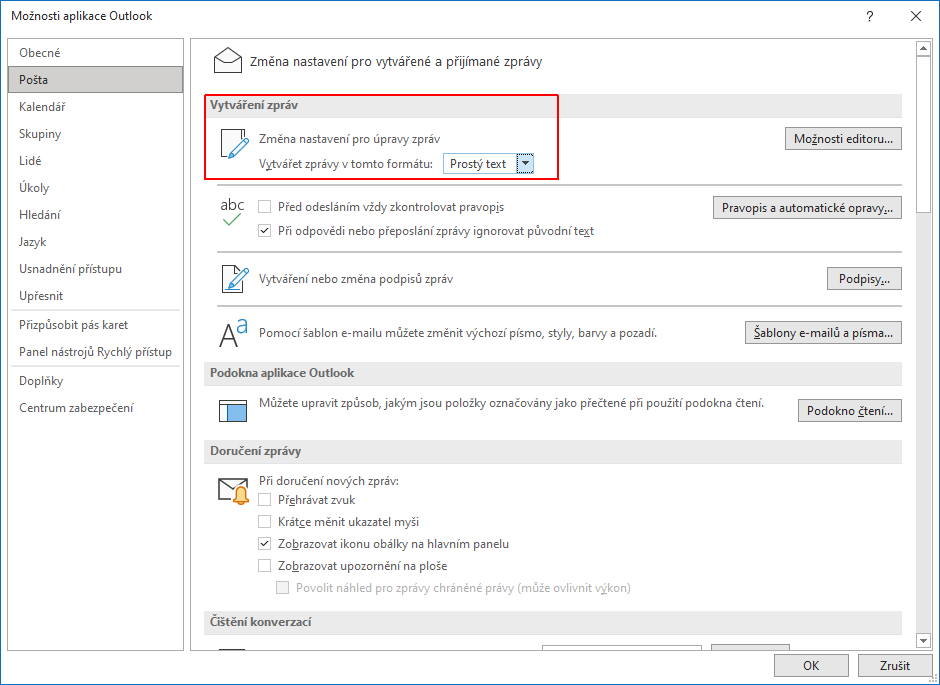Screen dimensions: 940x685
Task: Click the question mark help icon
Action: pos(870,16)
